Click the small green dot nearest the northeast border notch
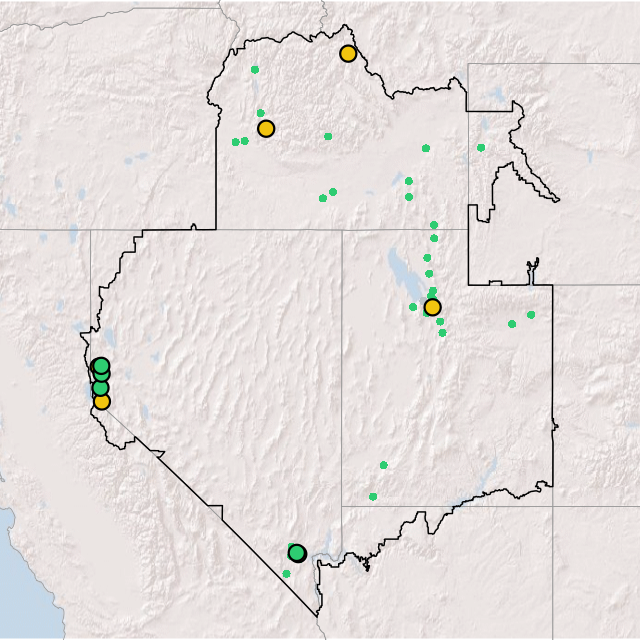 tap(481, 148)
